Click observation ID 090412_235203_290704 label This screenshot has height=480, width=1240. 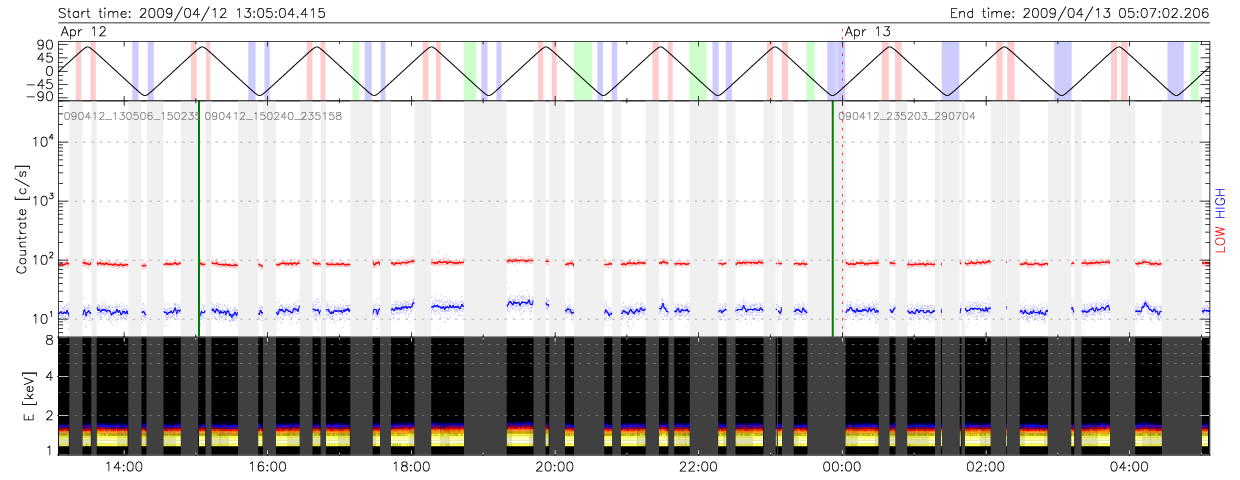(906, 116)
